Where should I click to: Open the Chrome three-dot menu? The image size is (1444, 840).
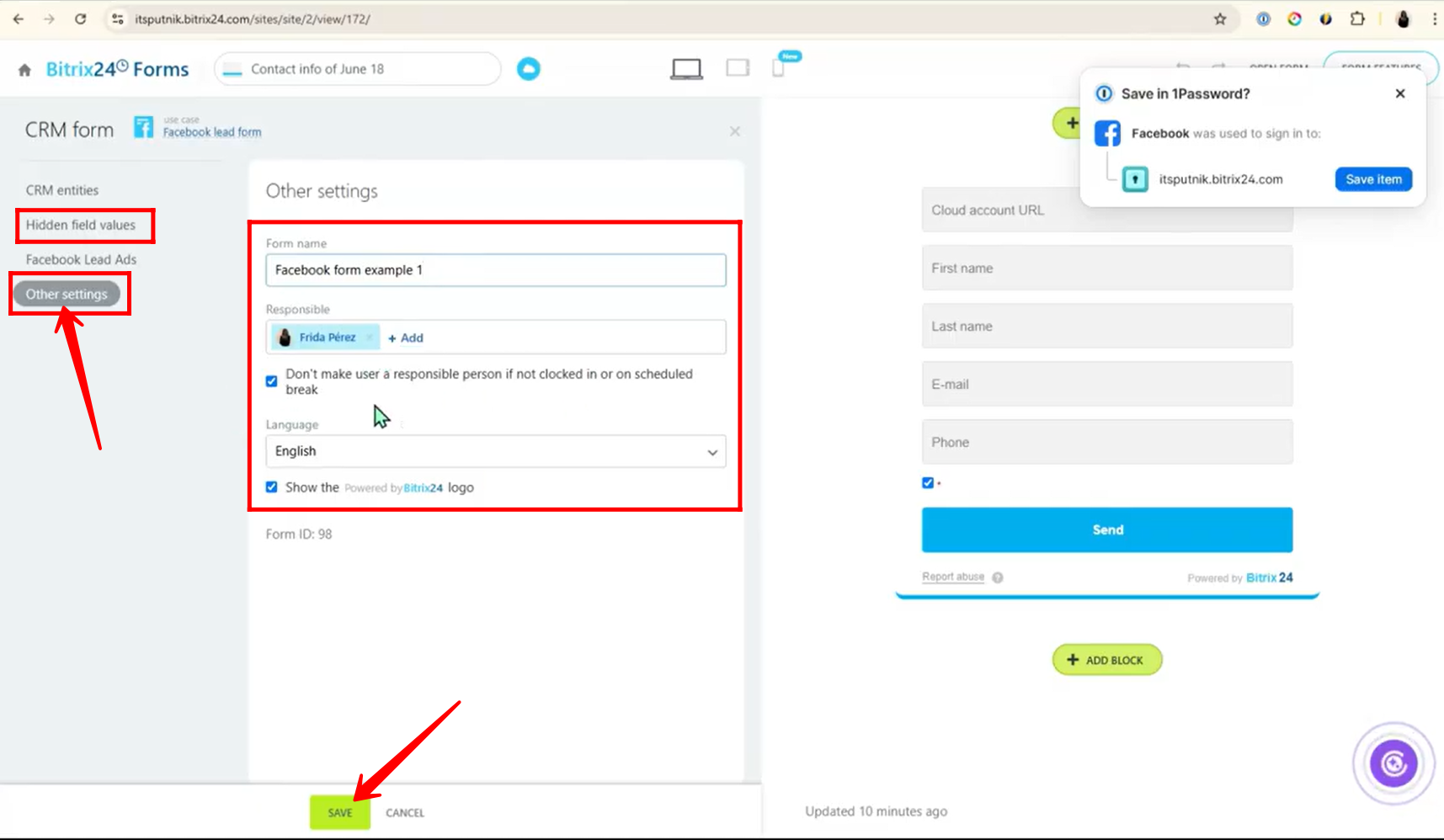point(1434,19)
